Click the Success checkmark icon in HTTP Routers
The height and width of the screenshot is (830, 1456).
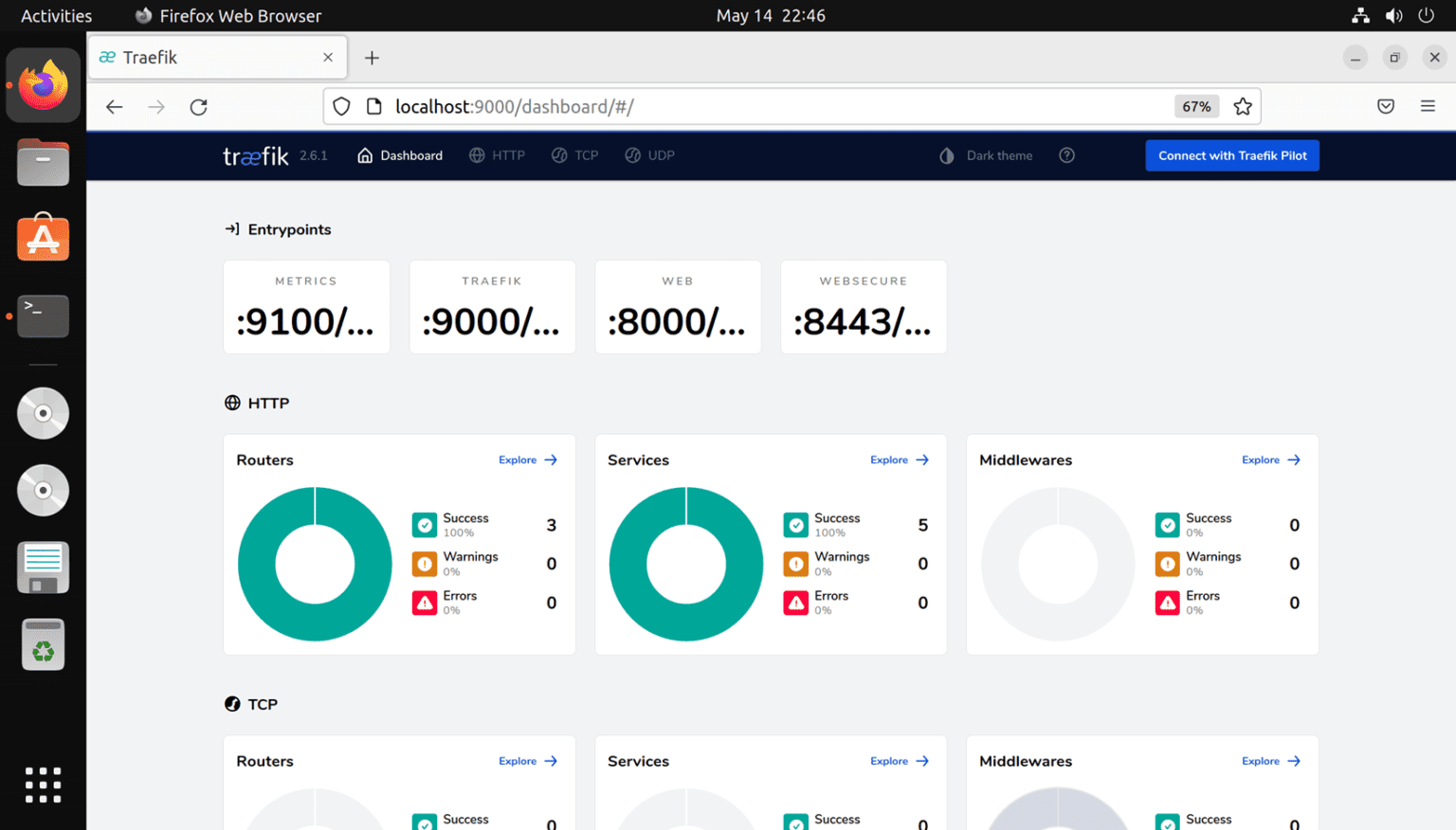coord(424,524)
